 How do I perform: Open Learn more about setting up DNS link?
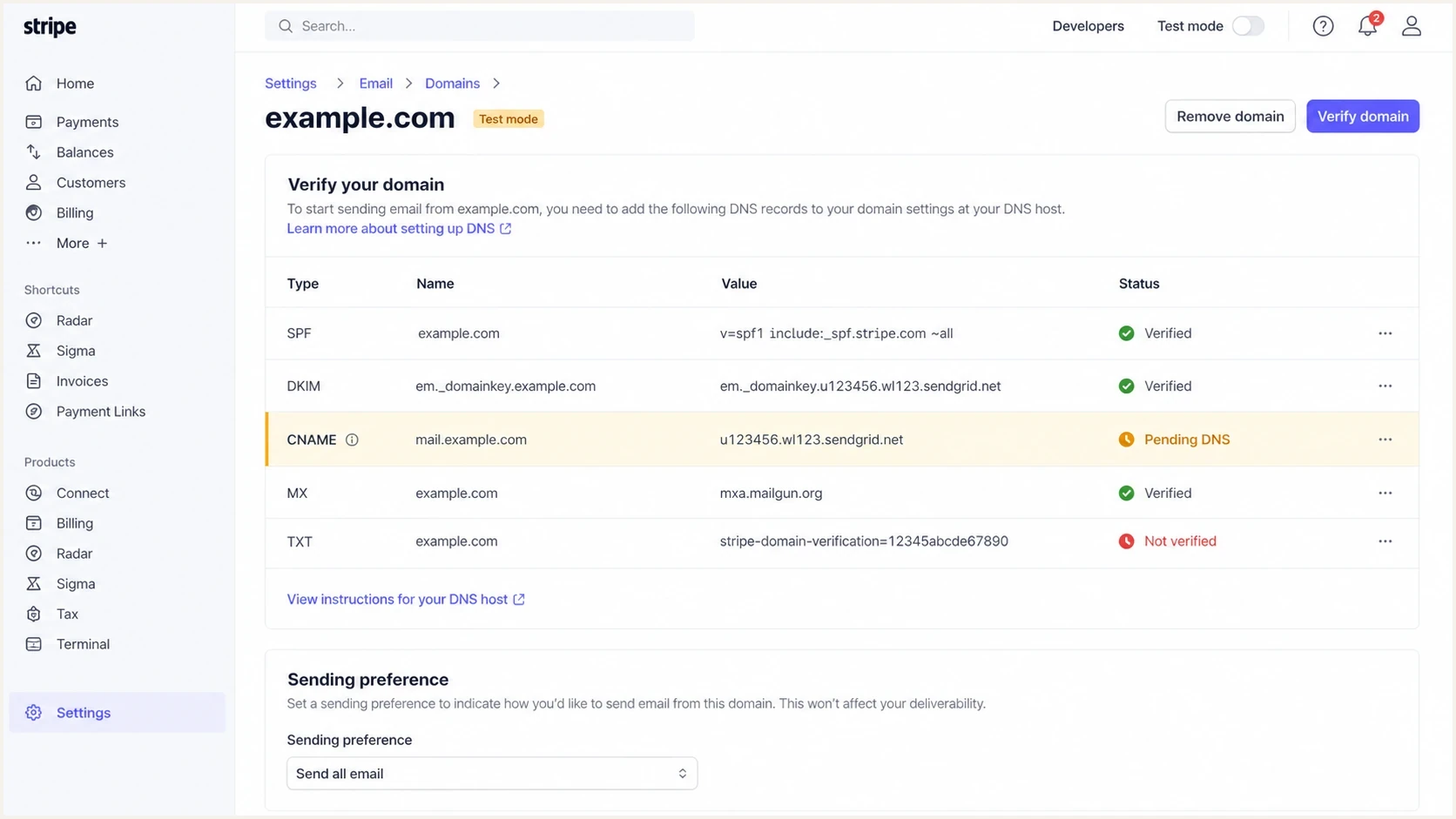(x=399, y=229)
